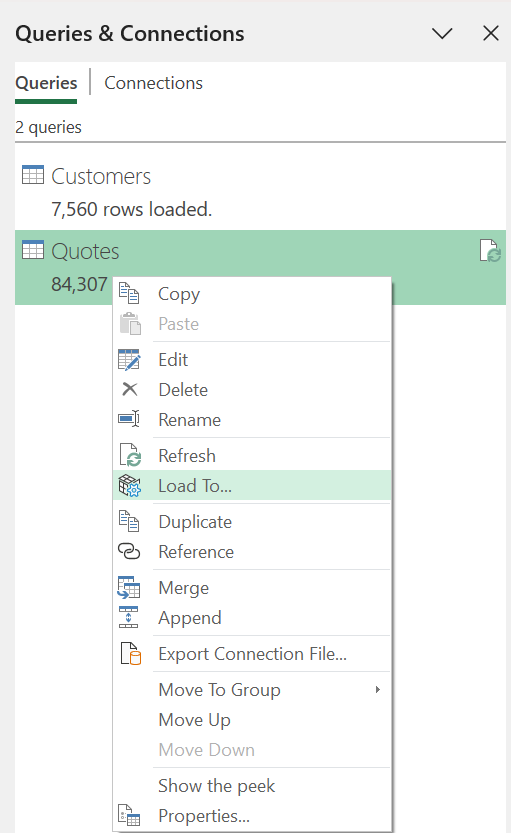This screenshot has height=833, width=511.
Task: Open the pane options chevron dropdown
Action: pos(442,33)
